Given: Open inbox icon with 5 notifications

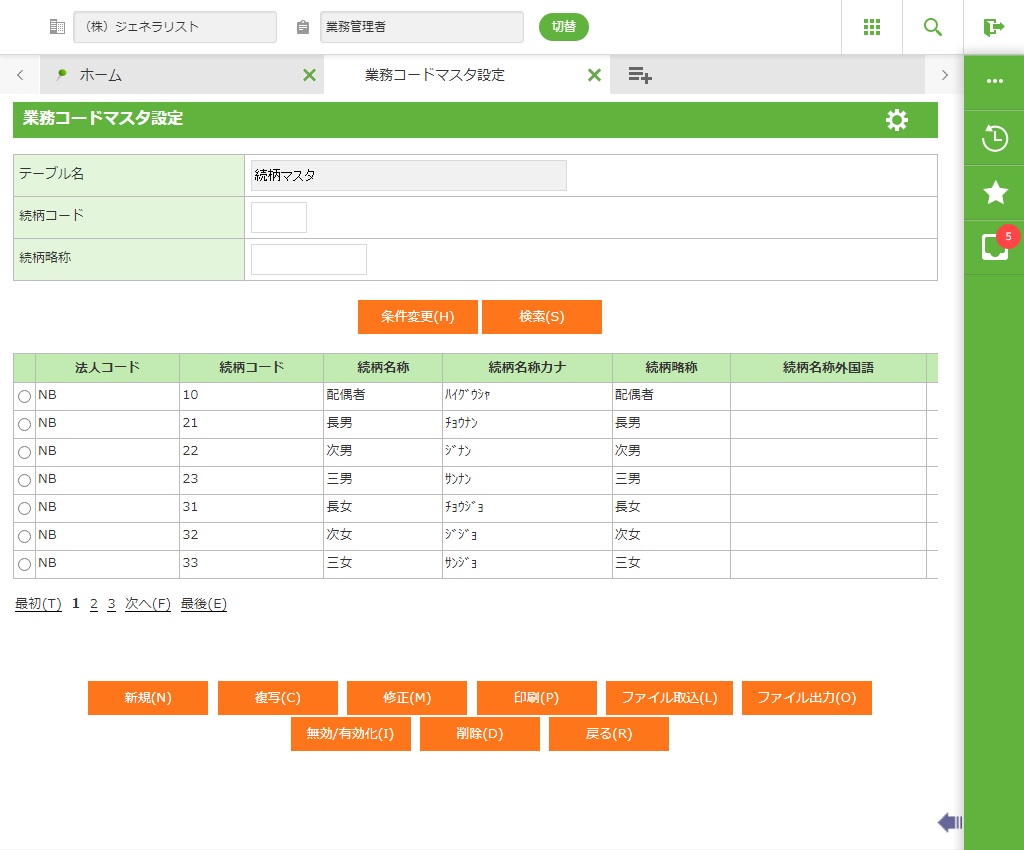Looking at the screenshot, I should tap(994, 247).
